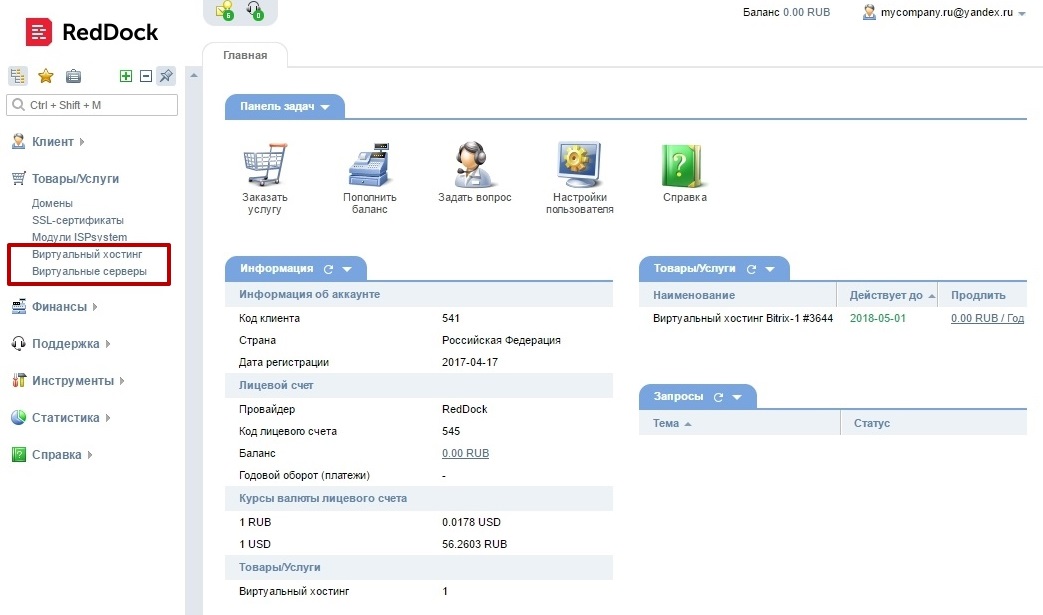Click the 'Задать вопрос' support agent icon
1043x615 pixels.
[x=474, y=163]
